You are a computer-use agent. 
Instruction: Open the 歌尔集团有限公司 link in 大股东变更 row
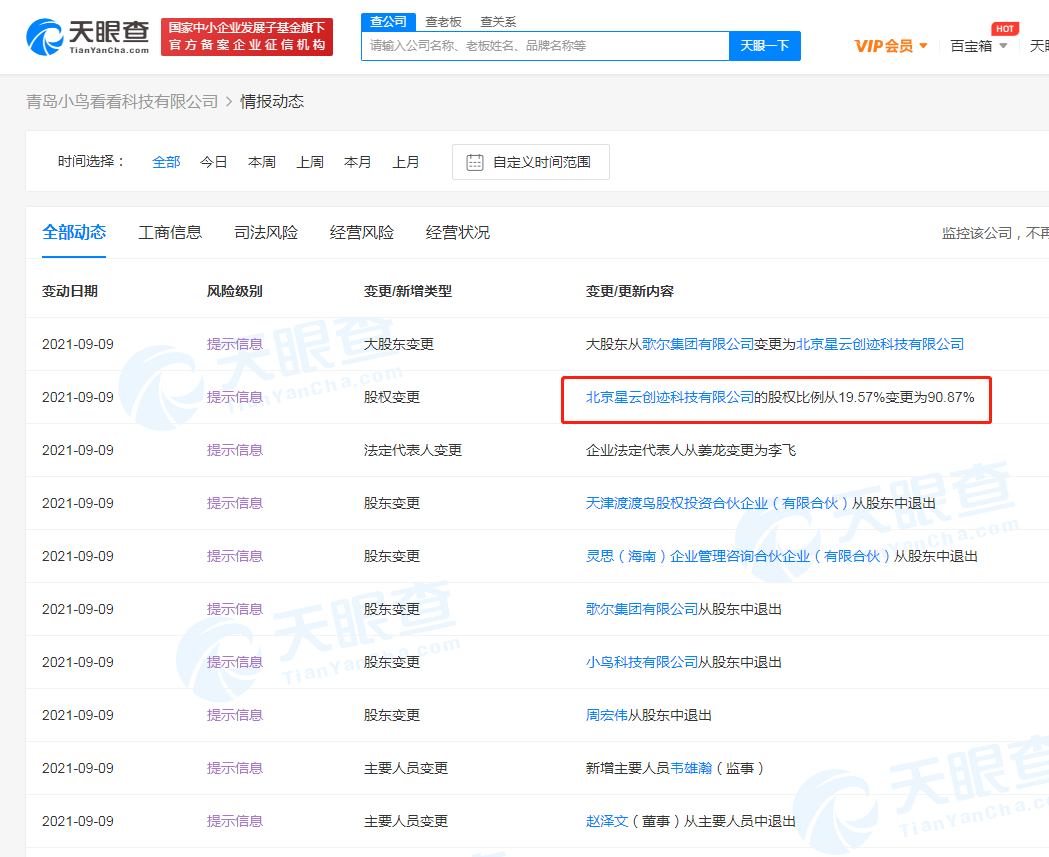(698, 344)
